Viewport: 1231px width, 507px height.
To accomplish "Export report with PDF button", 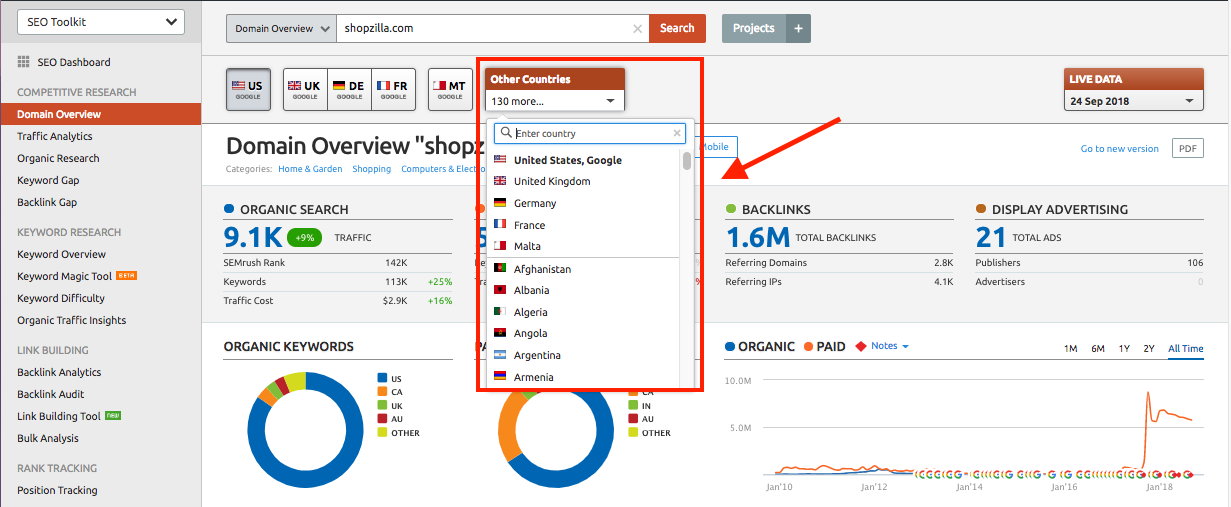I will pyautogui.click(x=1188, y=148).
